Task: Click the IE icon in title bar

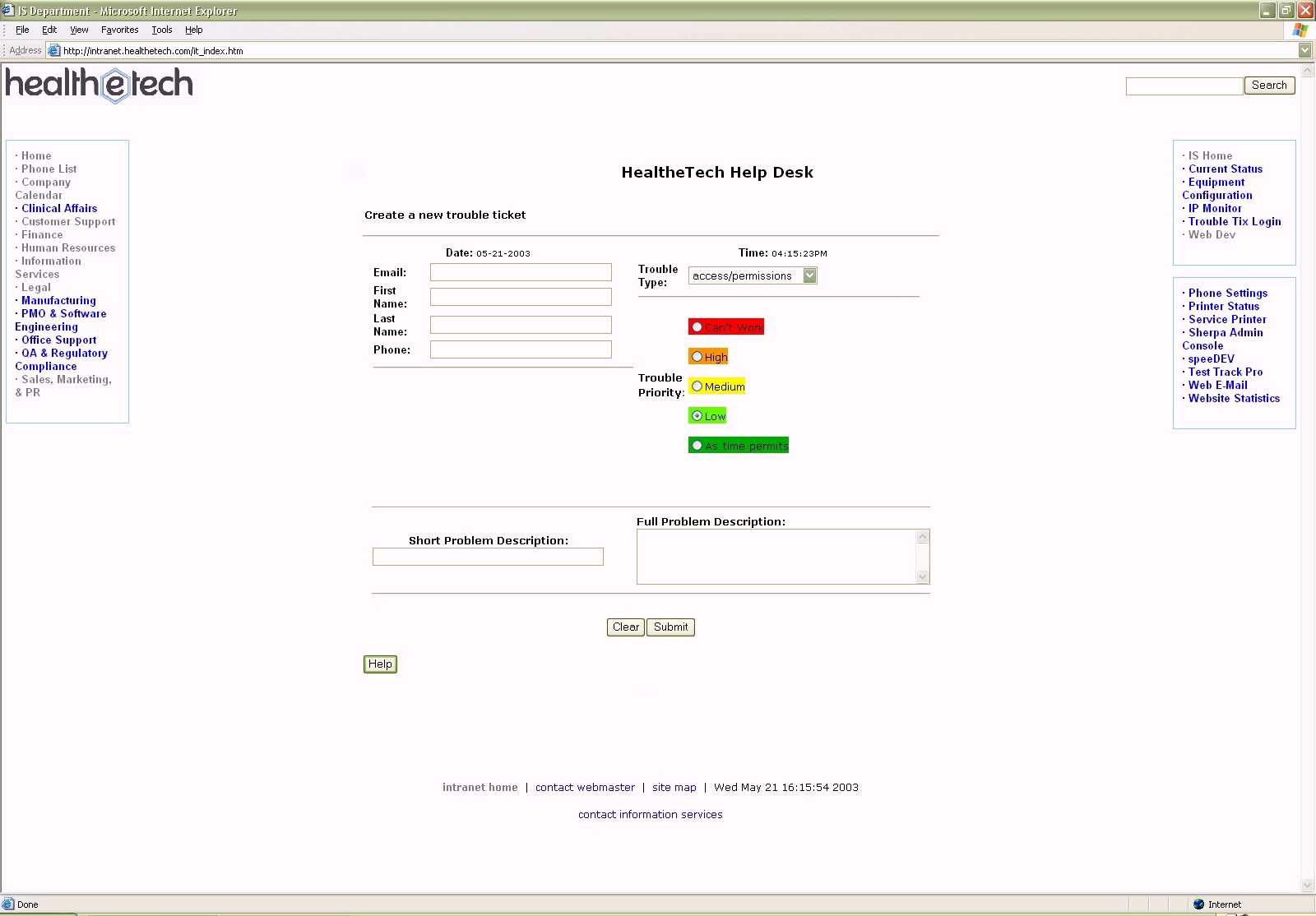Action: 8,11
